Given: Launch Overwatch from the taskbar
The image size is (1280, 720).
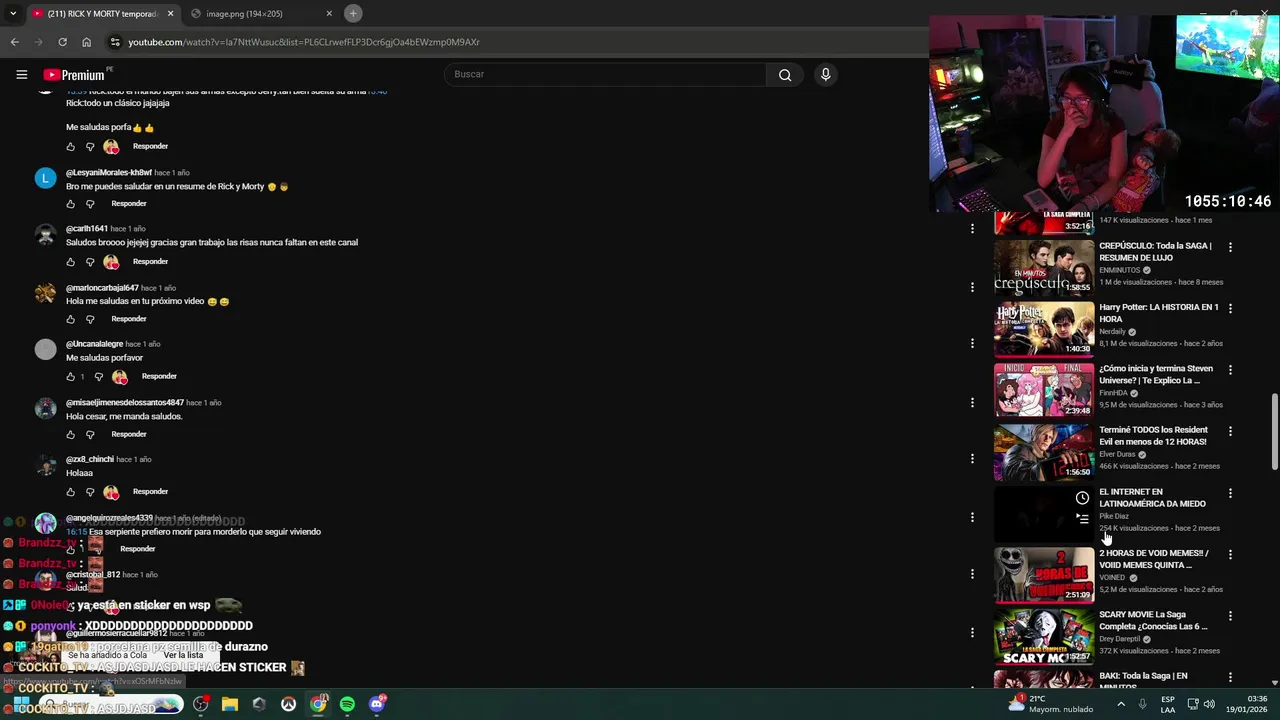Looking at the screenshot, I should click(x=288, y=704).
